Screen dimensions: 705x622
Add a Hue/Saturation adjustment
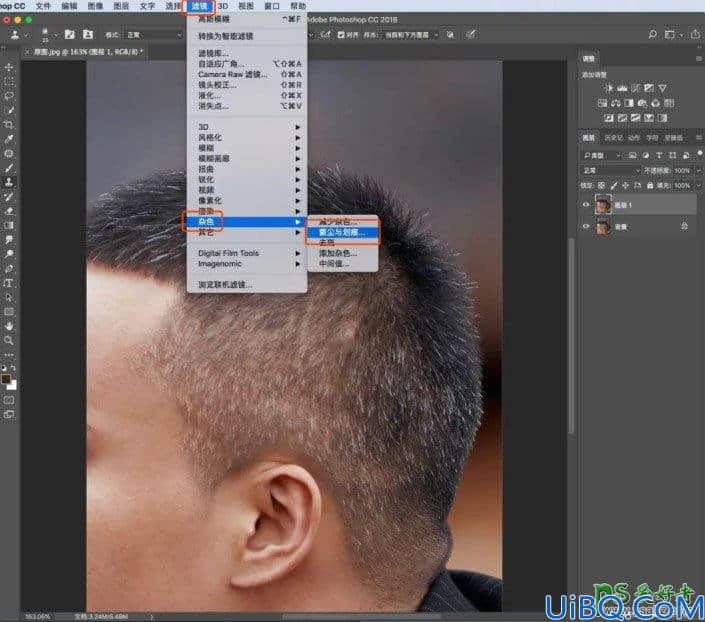pyautogui.click(x=602, y=103)
